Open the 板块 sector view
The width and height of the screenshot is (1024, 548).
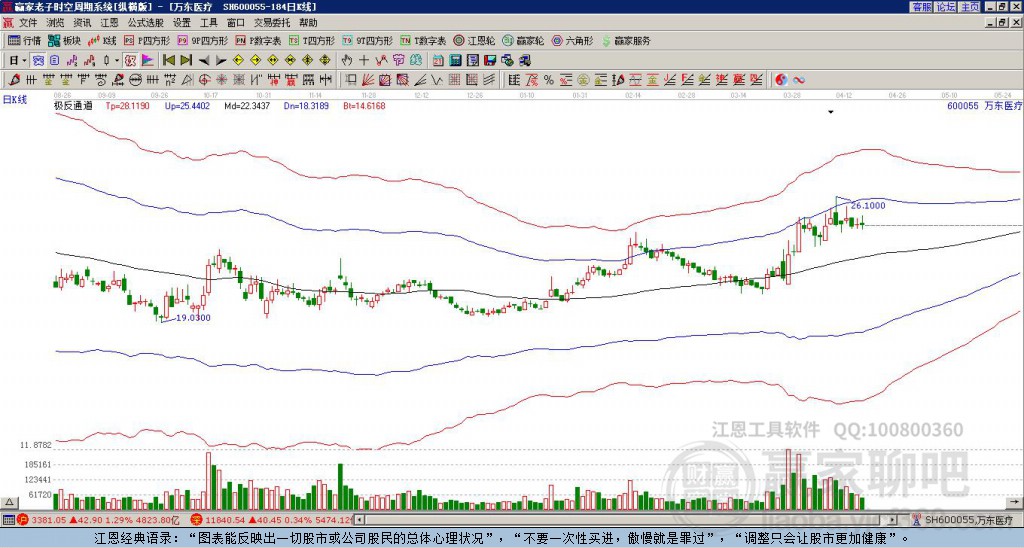[x=65, y=40]
